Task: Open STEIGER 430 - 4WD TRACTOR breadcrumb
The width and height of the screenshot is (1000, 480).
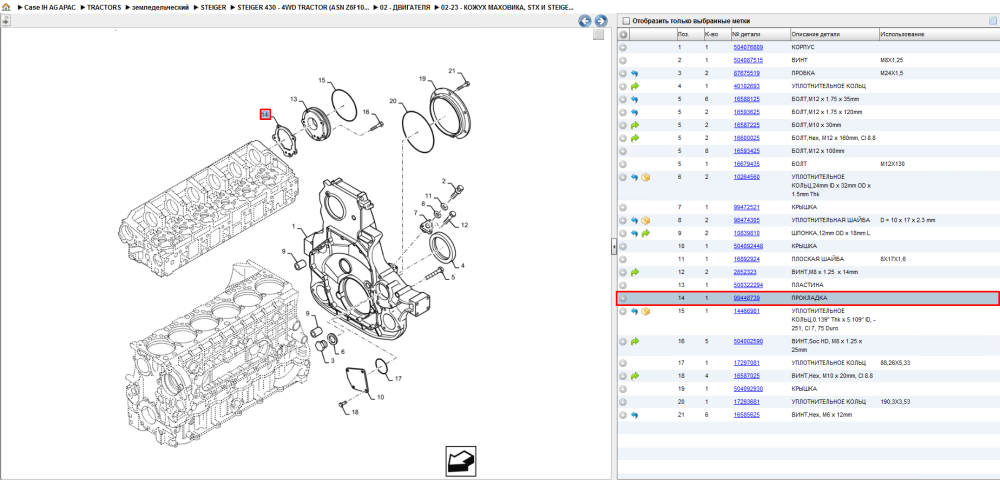Action: pyautogui.click(x=303, y=7)
